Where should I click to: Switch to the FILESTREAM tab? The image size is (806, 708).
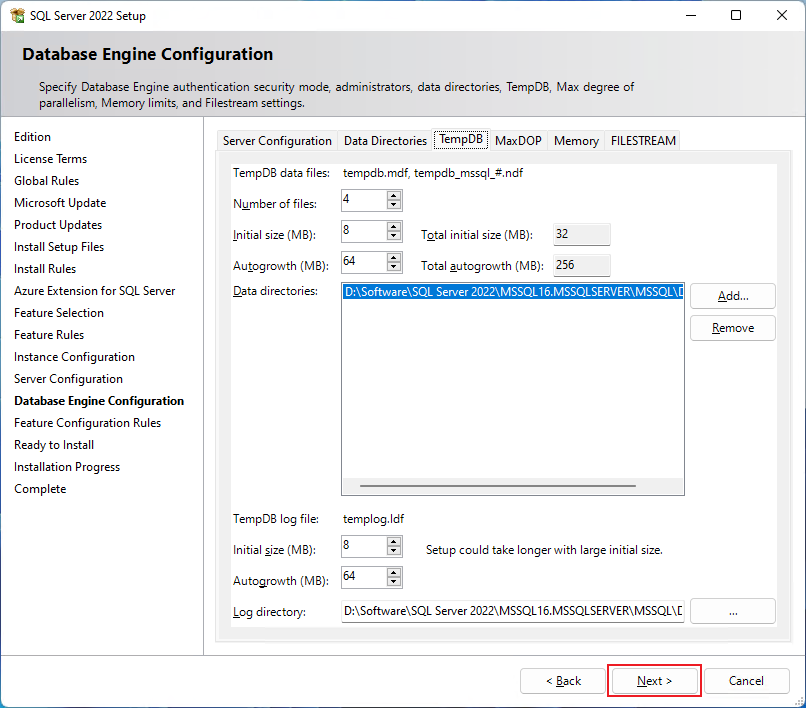click(x=643, y=141)
